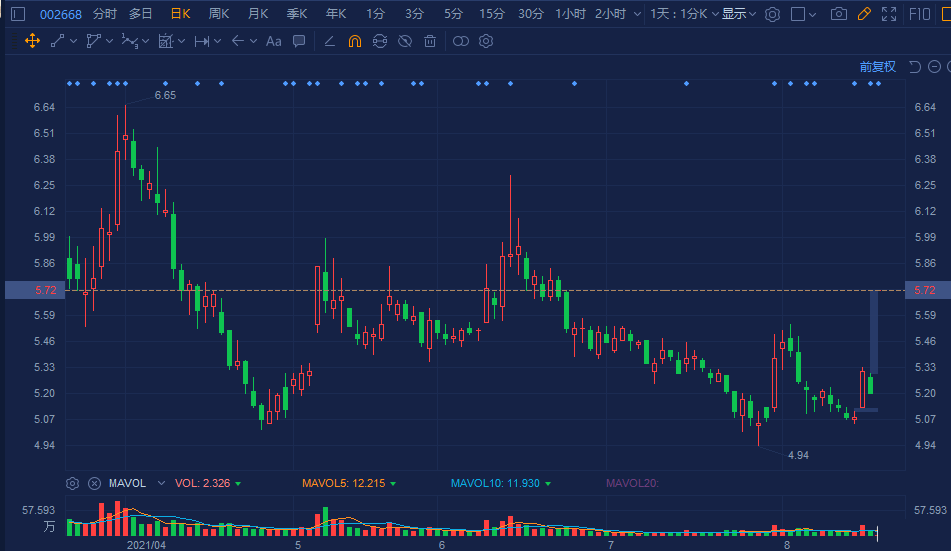Screen dimensions: 951x551
Task: Select 3分 period
Action: click(x=414, y=14)
